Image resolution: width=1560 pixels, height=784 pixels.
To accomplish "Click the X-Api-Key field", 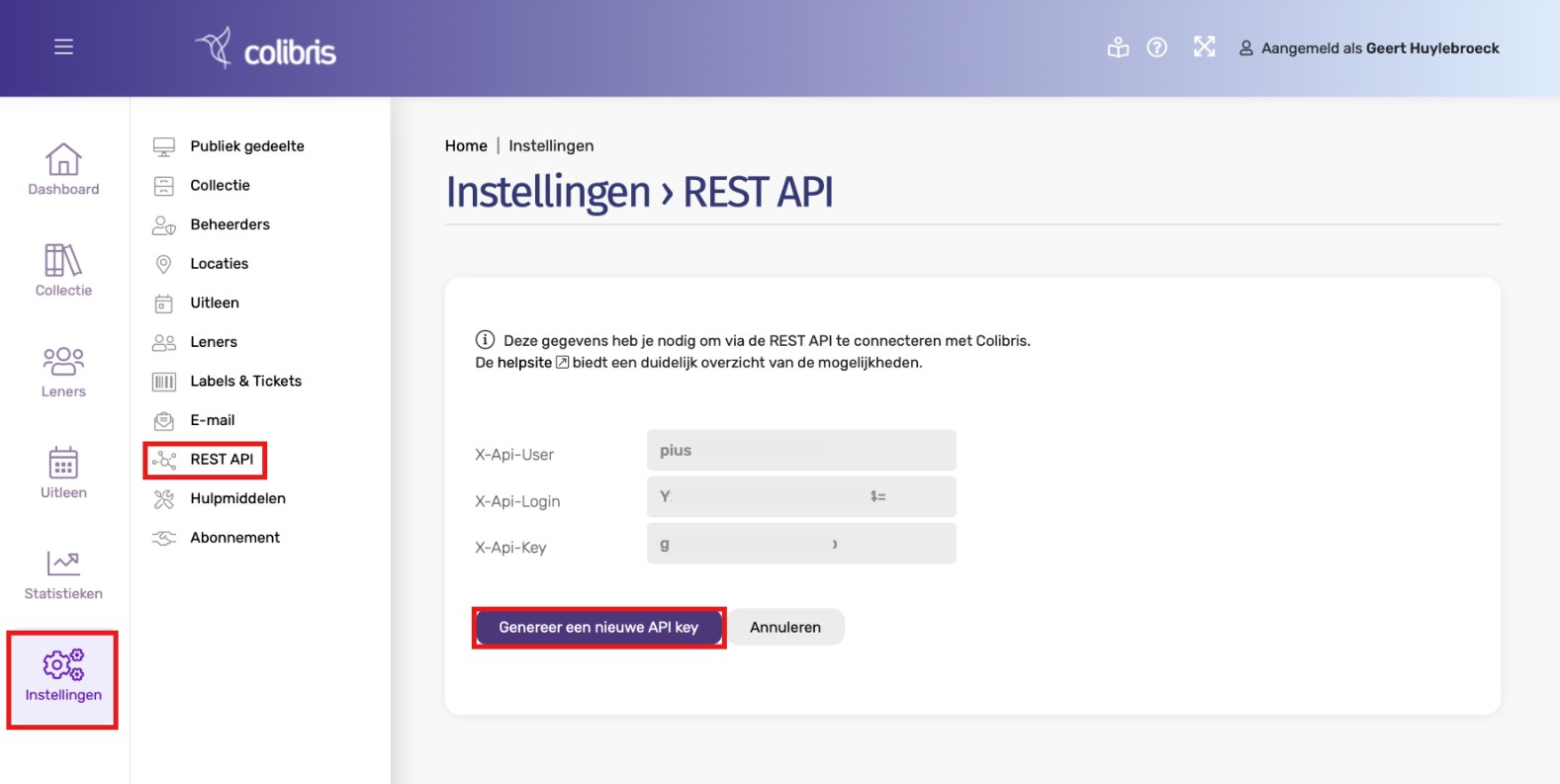I will pos(801,544).
